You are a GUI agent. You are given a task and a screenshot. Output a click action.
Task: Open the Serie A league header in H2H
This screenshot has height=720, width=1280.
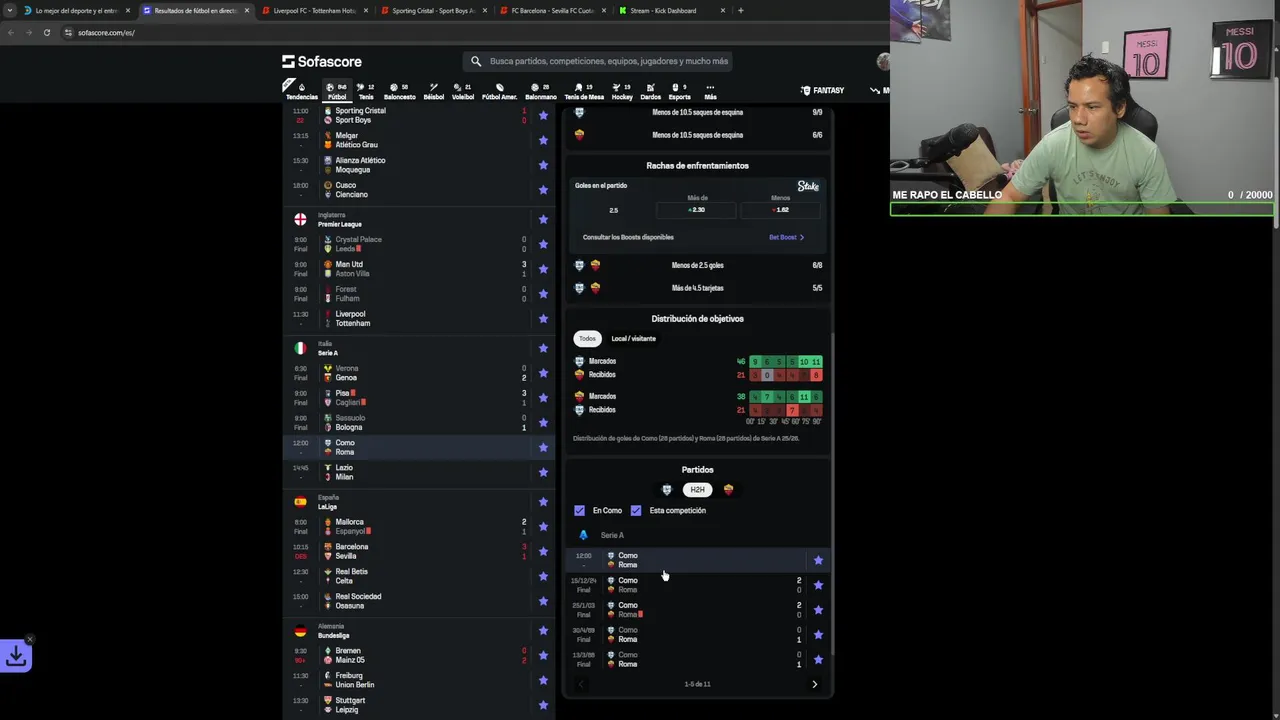point(612,535)
